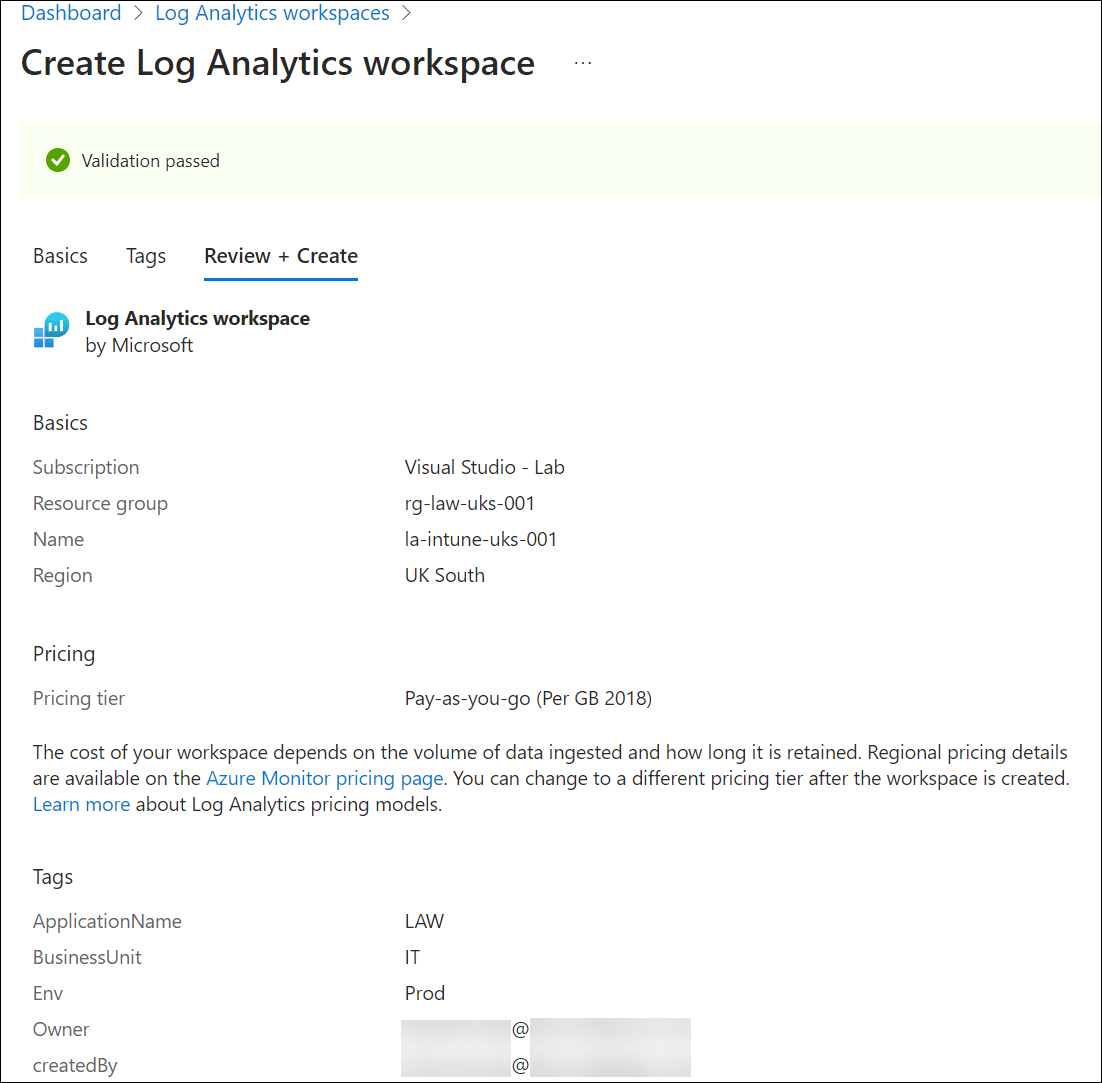
Task: Click the 'LAW' ApplicationName tag value
Action: pyautogui.click(x=424, y=921)
